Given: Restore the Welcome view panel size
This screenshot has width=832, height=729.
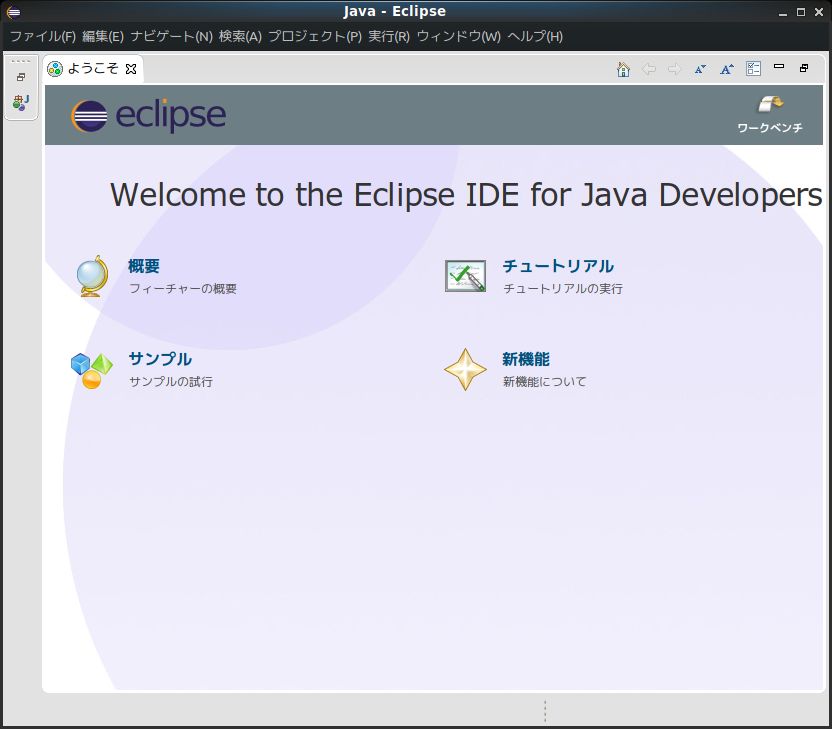Looking at the screenshot, I should point(804,68).
